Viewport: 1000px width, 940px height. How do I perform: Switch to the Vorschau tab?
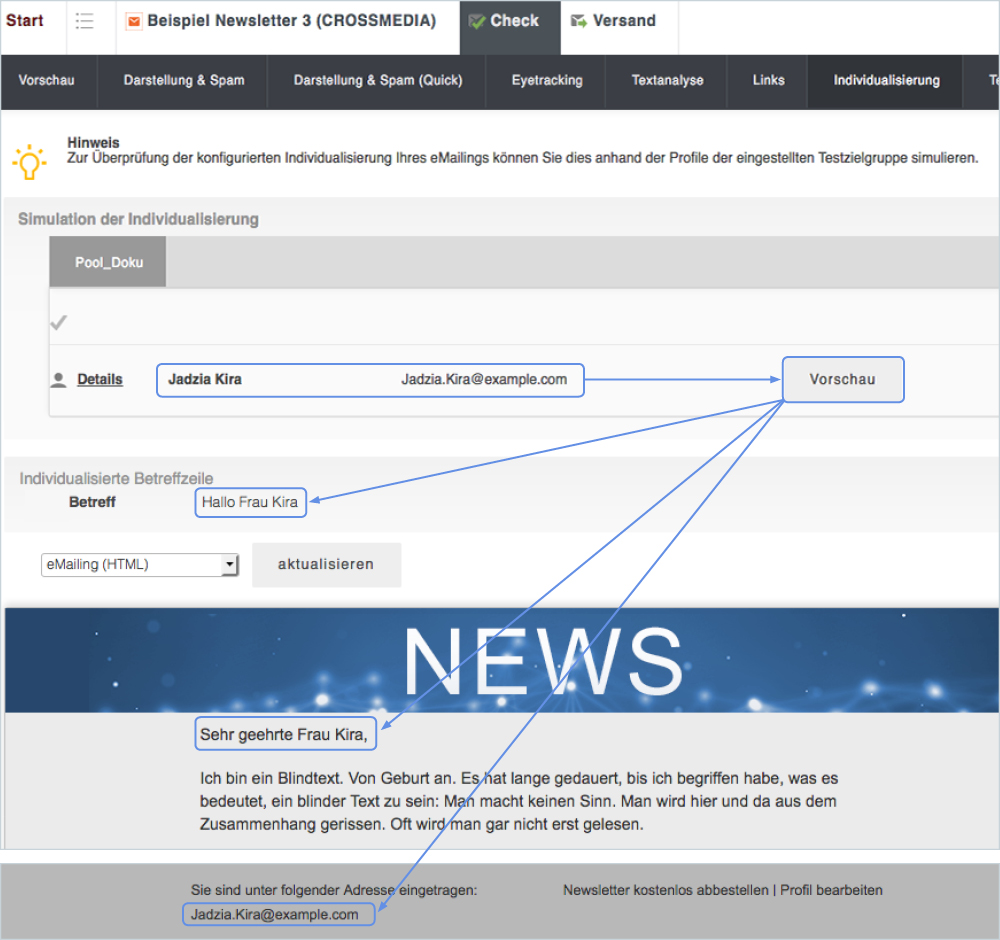pyautogui.click(x=47, y=81)
